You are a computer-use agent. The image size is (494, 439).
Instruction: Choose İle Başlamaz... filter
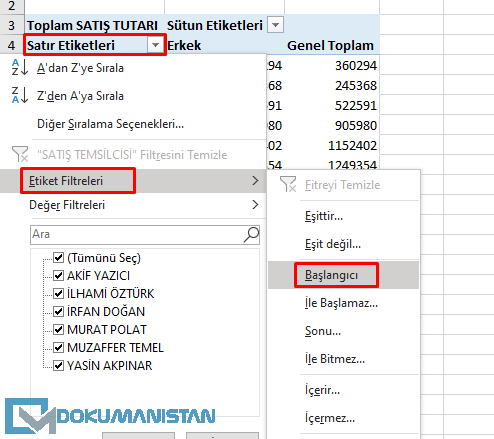(341, 303)
